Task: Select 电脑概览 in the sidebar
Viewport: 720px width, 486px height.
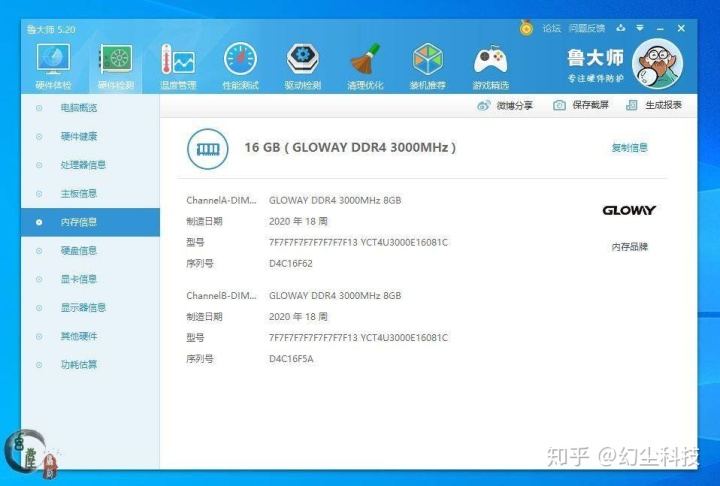Action: coord(90,108)
